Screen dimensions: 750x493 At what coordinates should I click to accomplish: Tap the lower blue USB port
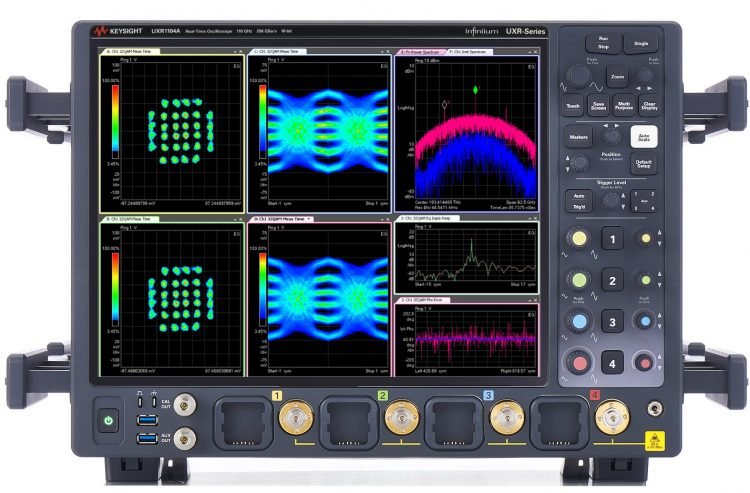(x=147, y=438)
